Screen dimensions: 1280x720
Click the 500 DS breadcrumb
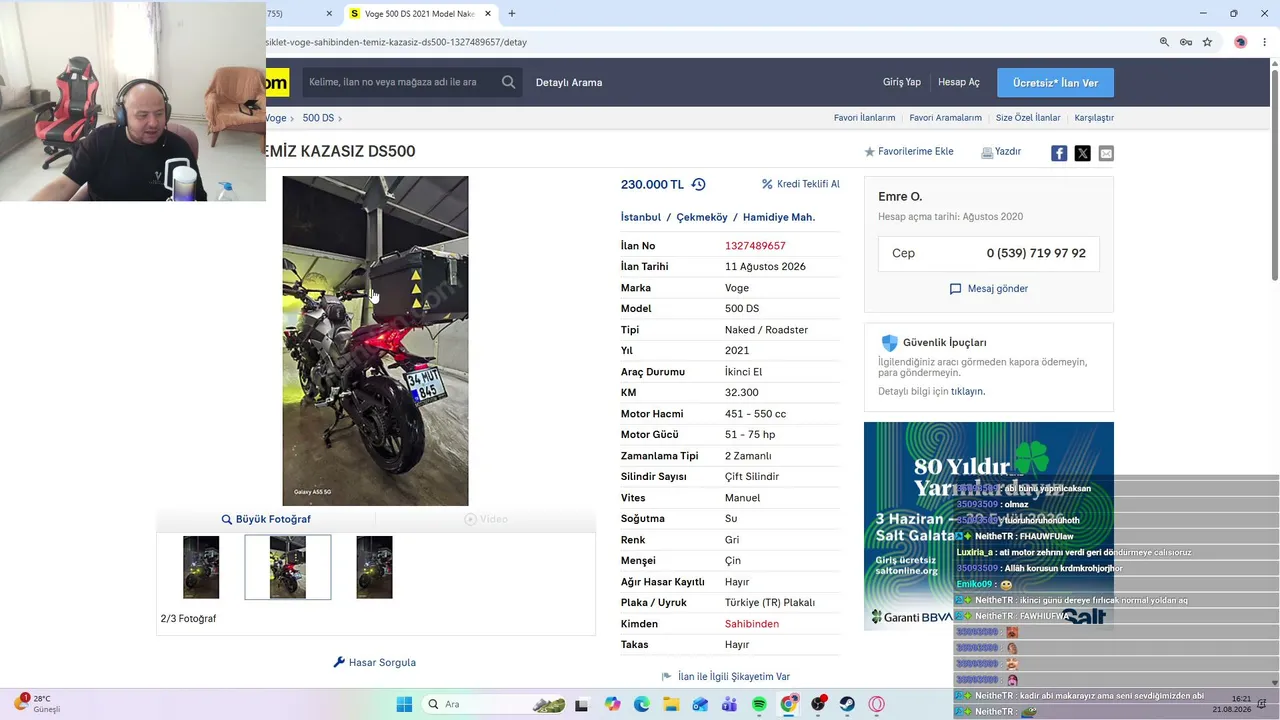point(318,118)
